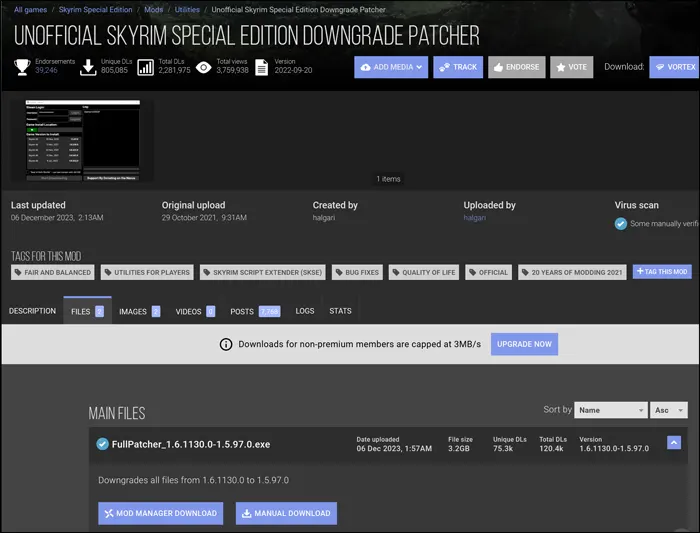The image size is (700, 533).
Task: Click the file size value 3.2GB
Action: (x=459, y=448)
